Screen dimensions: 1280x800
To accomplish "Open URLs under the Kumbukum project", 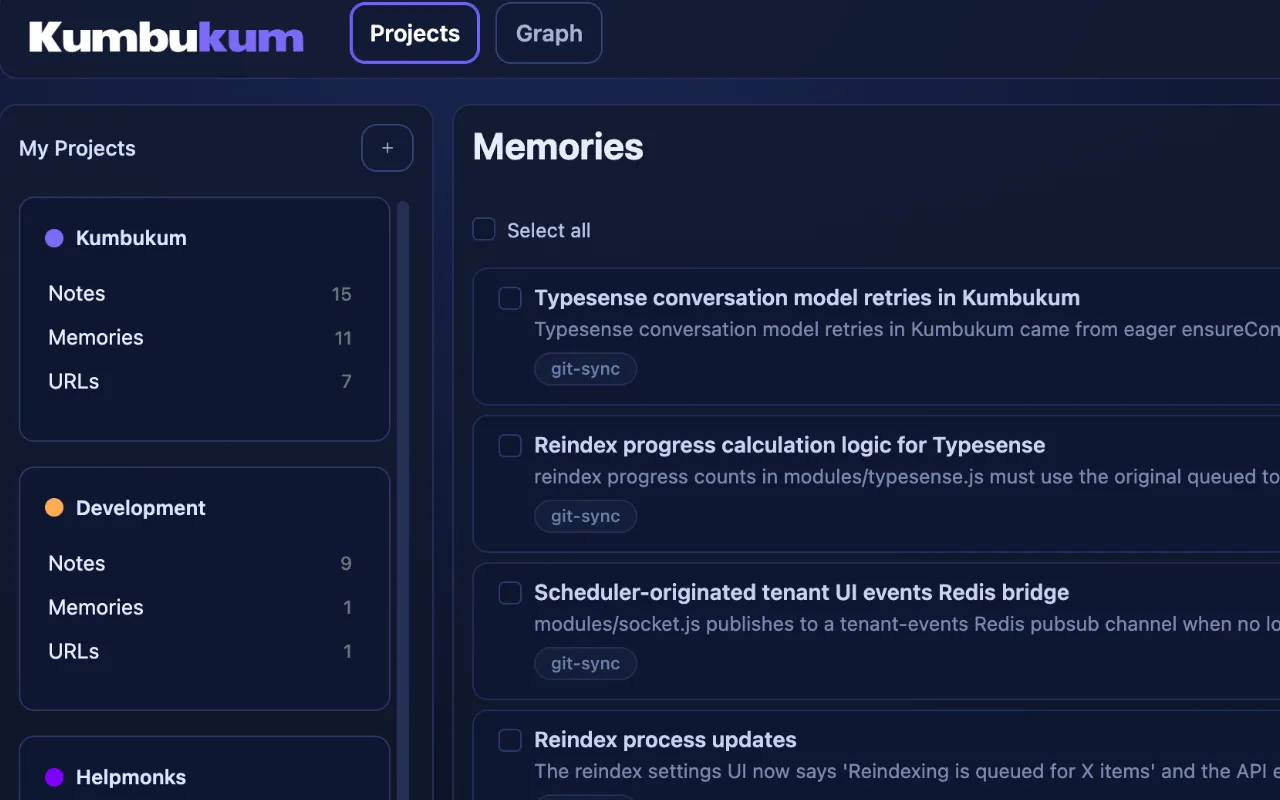I will click(x=73, y=381).
